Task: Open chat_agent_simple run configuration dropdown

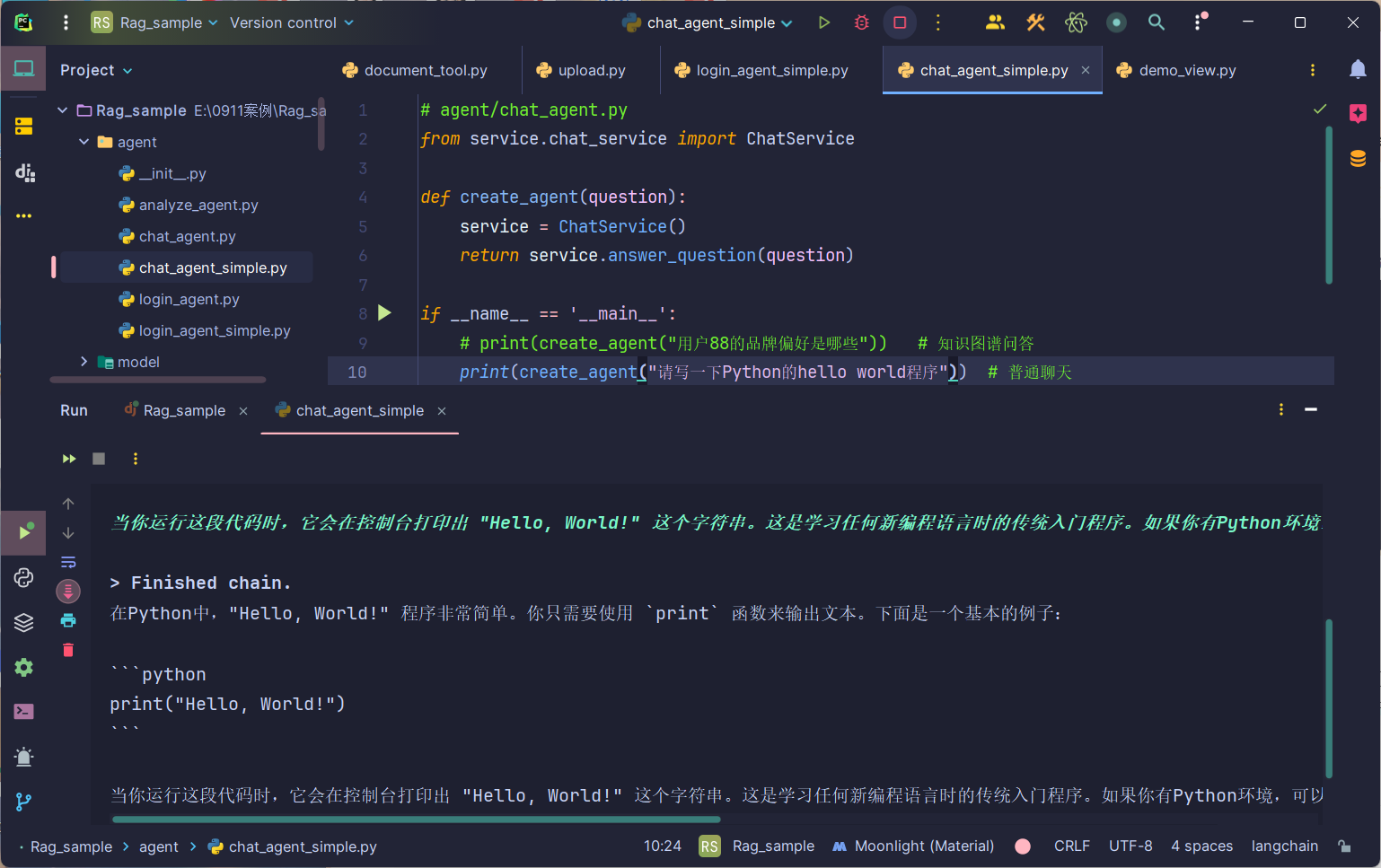Action: click(x=708, y=22)
